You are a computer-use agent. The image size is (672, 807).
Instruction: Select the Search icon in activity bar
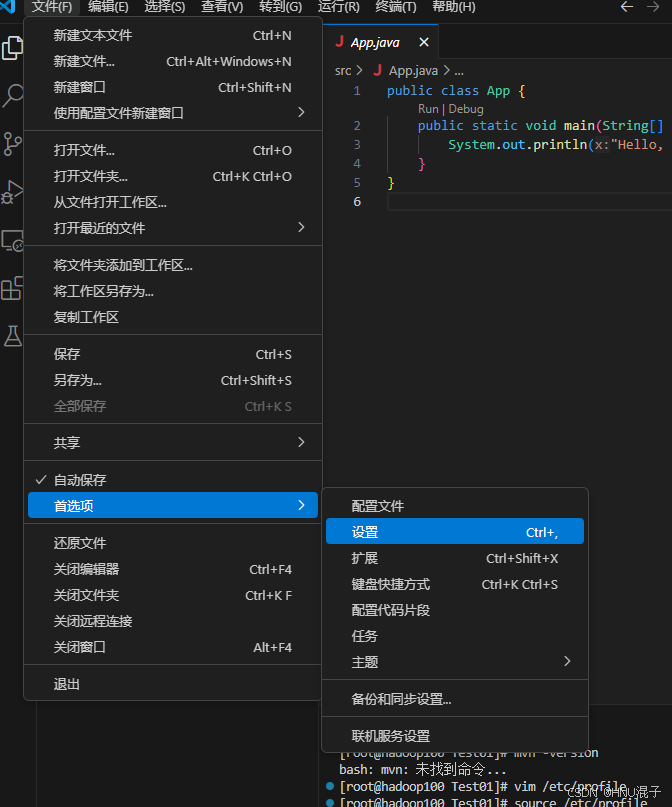(x=13, y=97)
